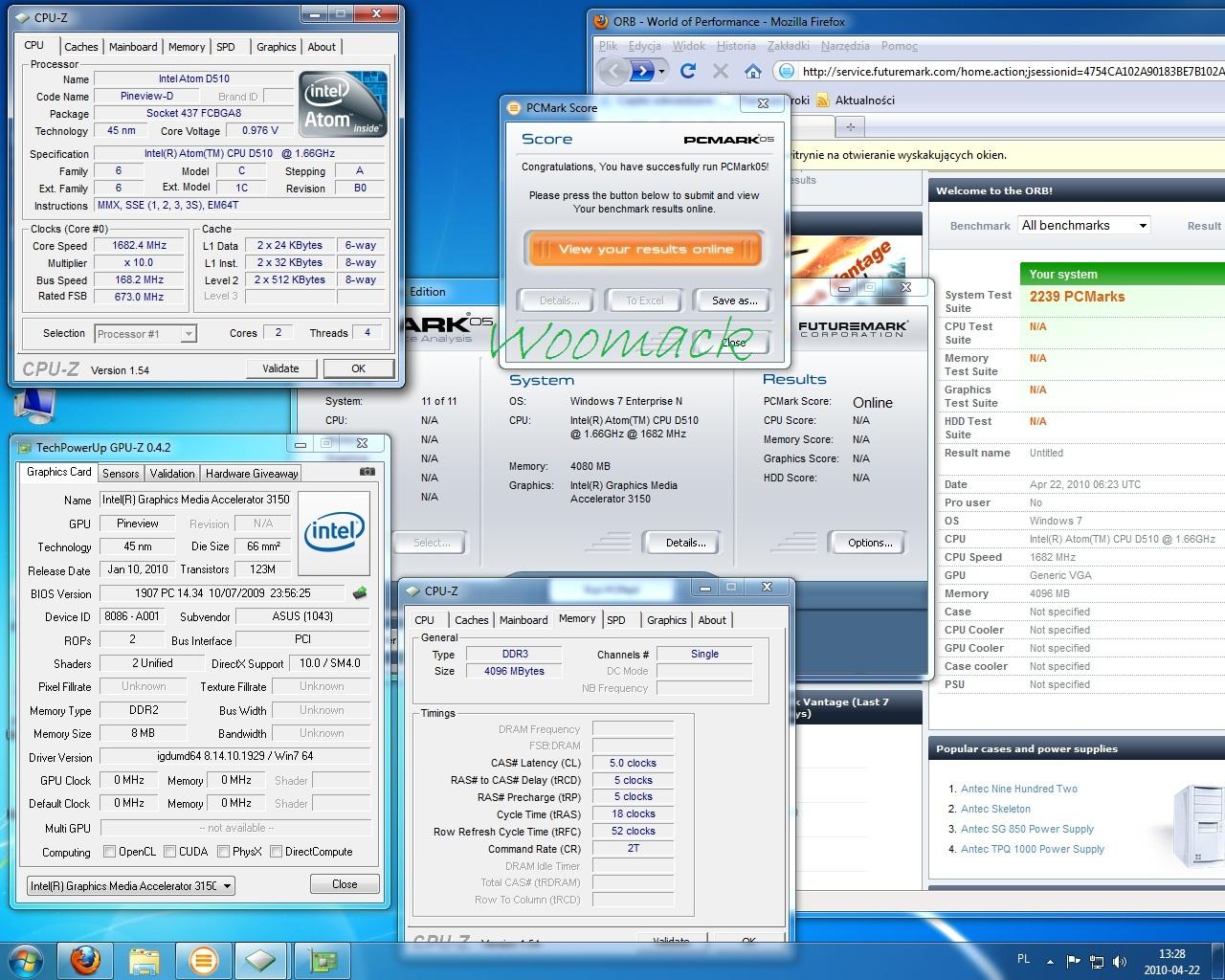Image resolution: width=1225 pixels, height=980 pixels.
Task: Click the CPU-Z Core Speed value field
Action: coord(139,245)
